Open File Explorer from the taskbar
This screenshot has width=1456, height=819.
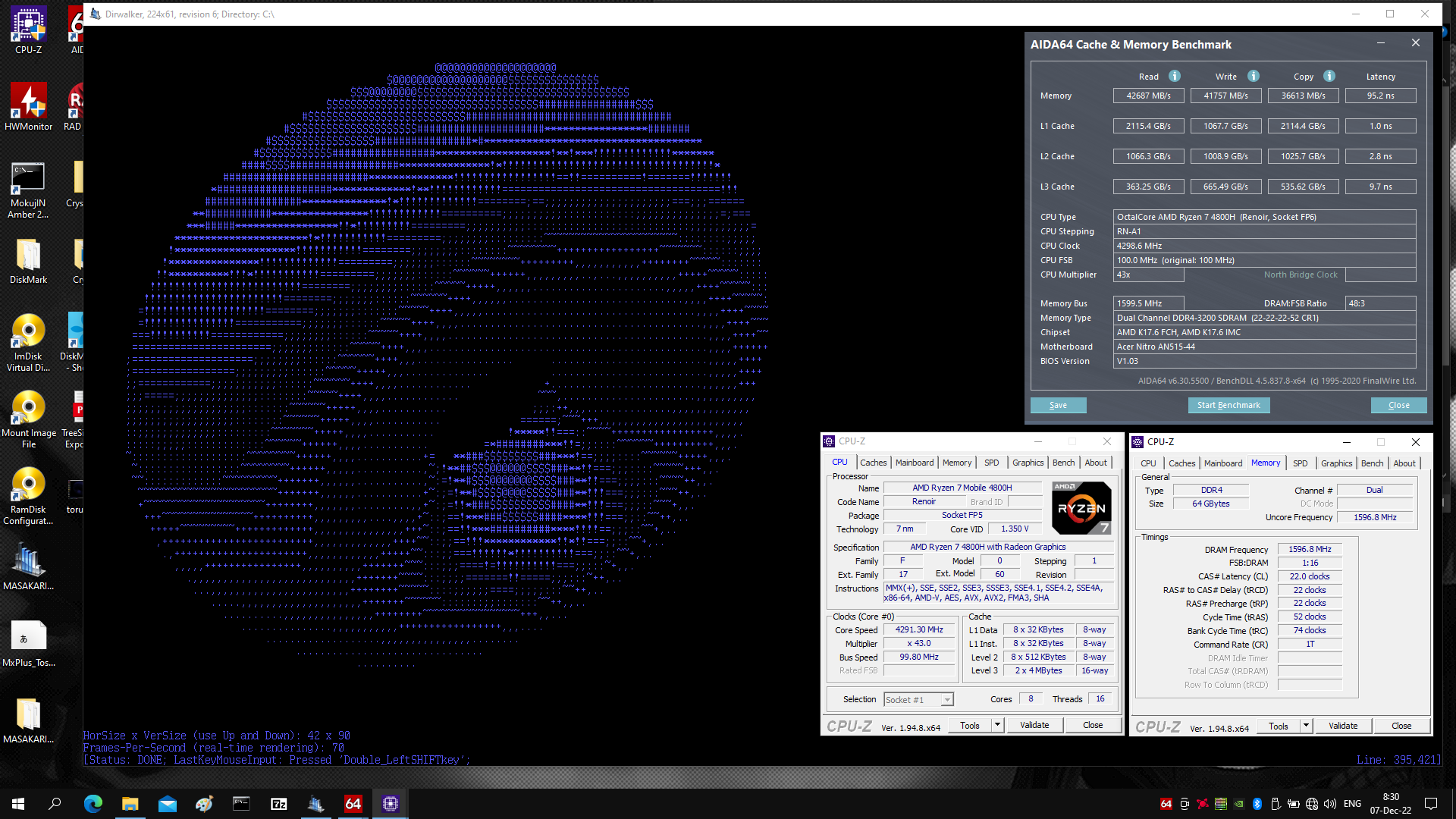[x=130, y=804]
